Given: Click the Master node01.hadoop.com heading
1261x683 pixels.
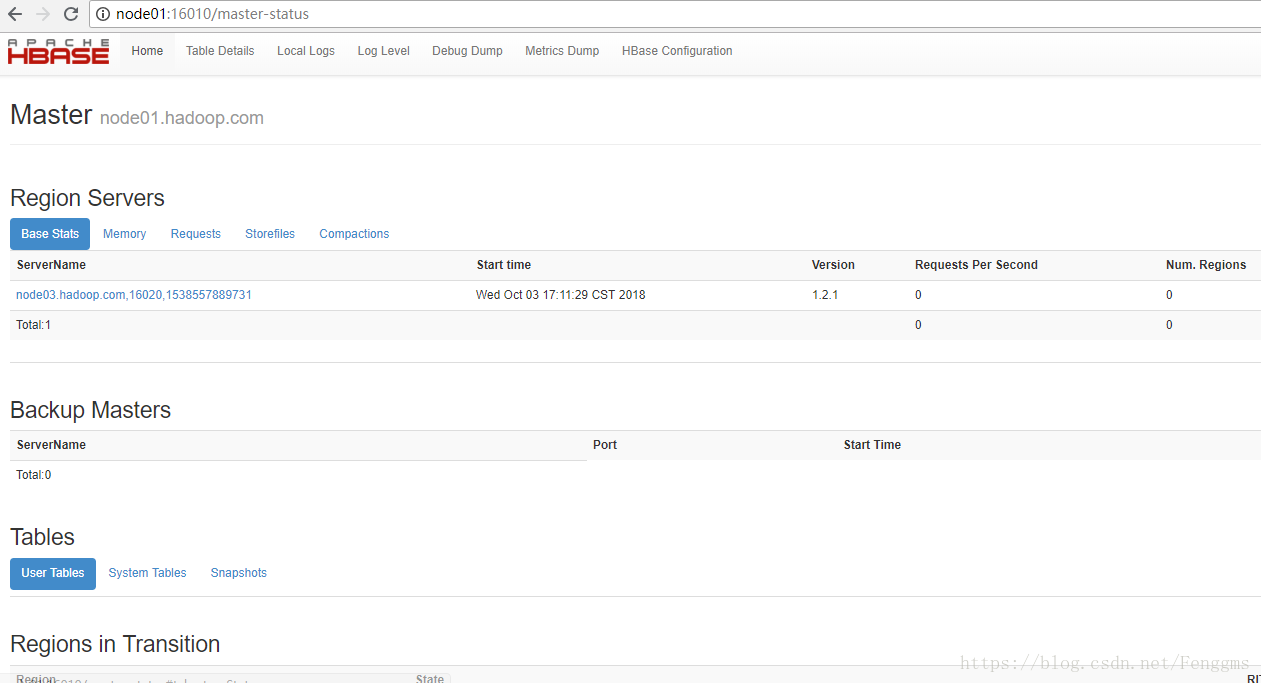Looking at the screenshot, I should (x=137, y=115).
